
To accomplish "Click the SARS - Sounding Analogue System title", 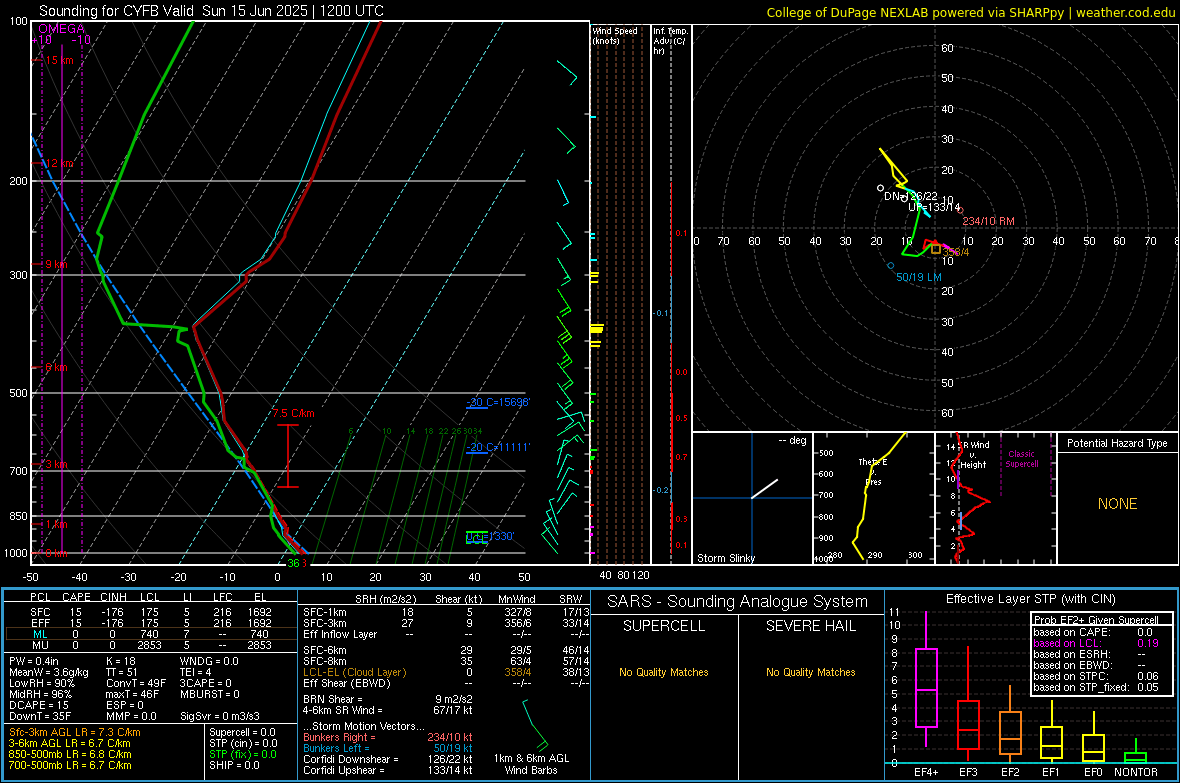I will point(738,602).
